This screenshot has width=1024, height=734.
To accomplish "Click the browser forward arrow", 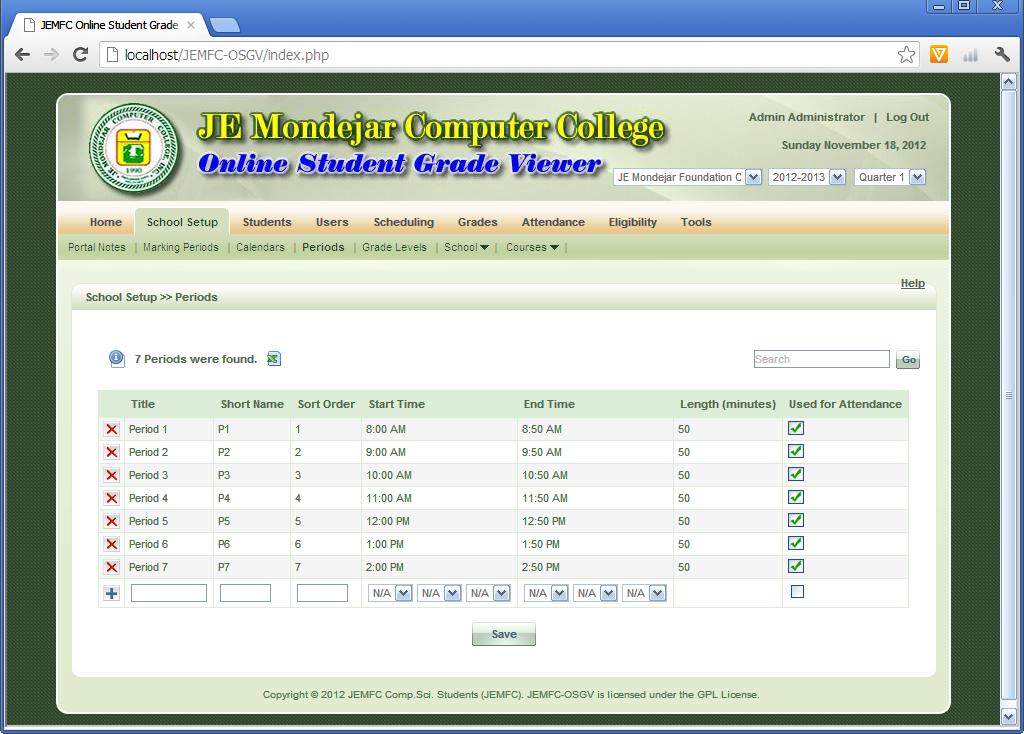I will 51,54.
